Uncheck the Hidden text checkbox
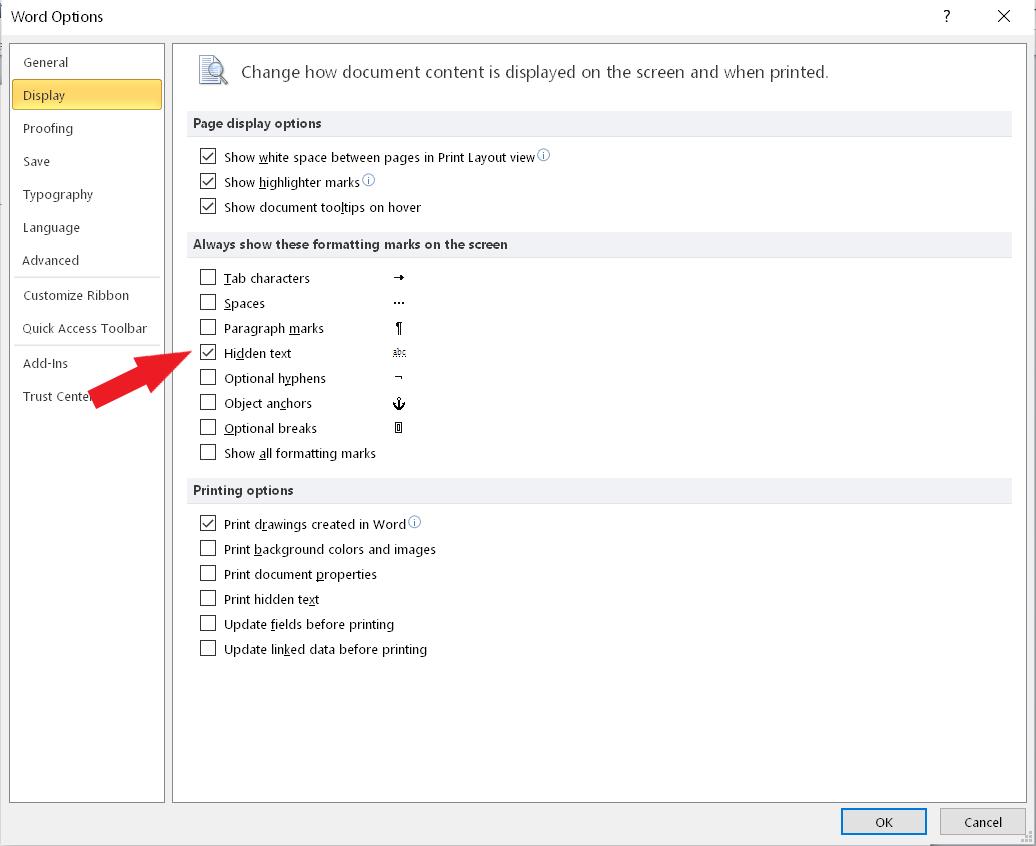The height and width of the screenshot is (846, 1036). (207, 352)
